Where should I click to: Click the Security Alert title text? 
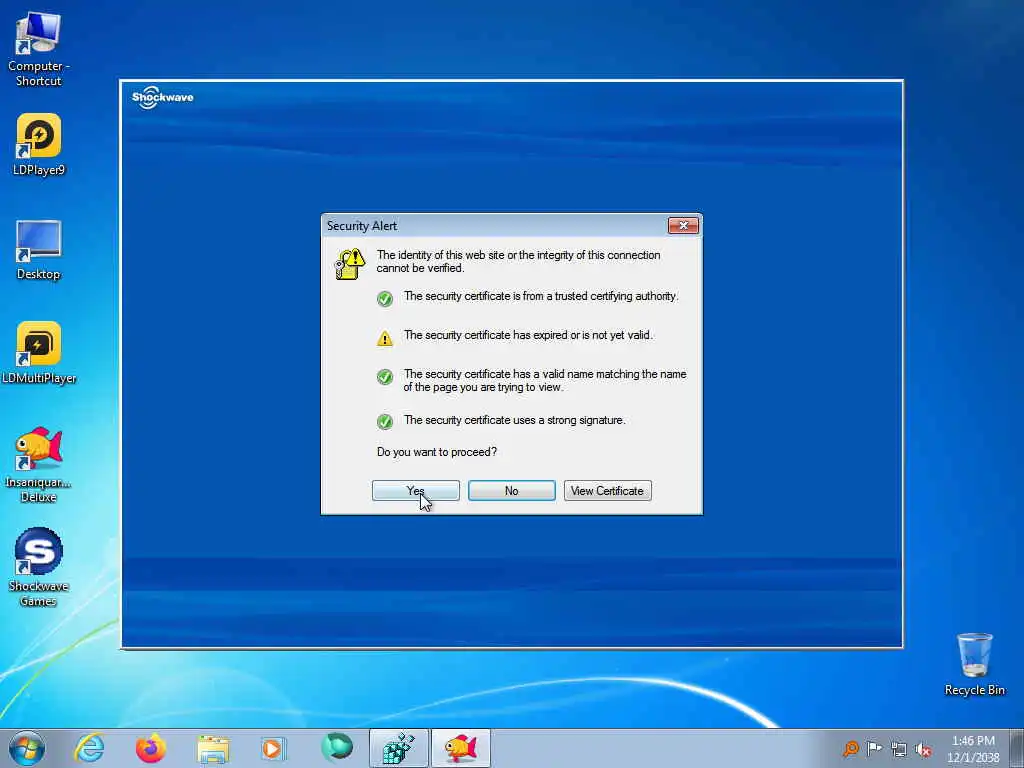(362, 225)
